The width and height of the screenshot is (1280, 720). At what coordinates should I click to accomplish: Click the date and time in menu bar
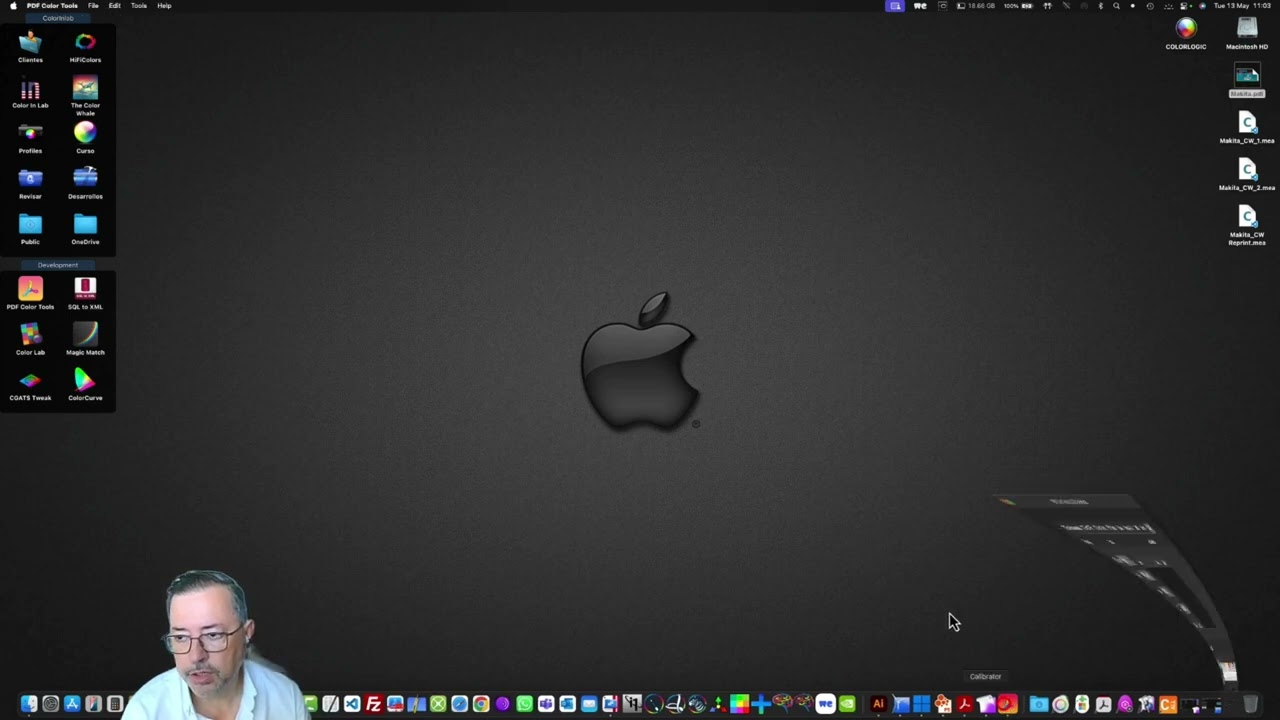pos(1242,6)
